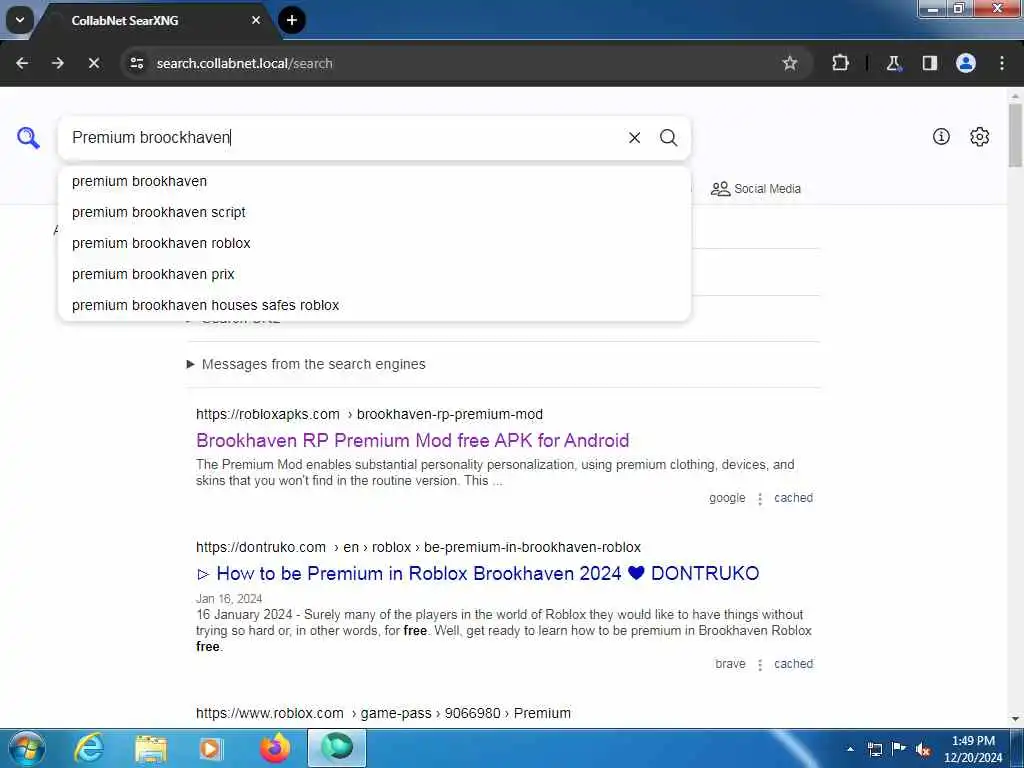The height and width of the screenshot is (768, 1024).
Task: Click the search query input field
Action: 346,138
